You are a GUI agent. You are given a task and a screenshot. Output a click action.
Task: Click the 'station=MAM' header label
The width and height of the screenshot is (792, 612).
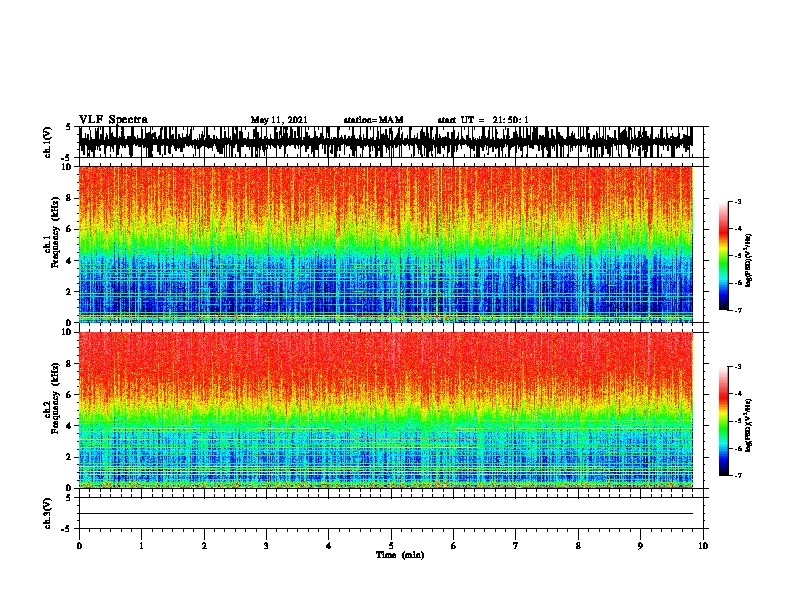pos(373,120)
